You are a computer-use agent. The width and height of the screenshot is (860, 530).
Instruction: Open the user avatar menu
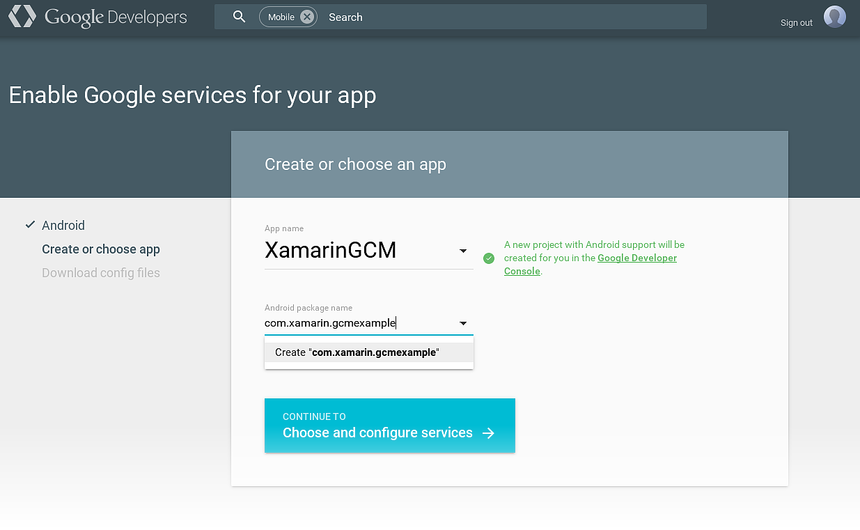(x=834, y=16)
